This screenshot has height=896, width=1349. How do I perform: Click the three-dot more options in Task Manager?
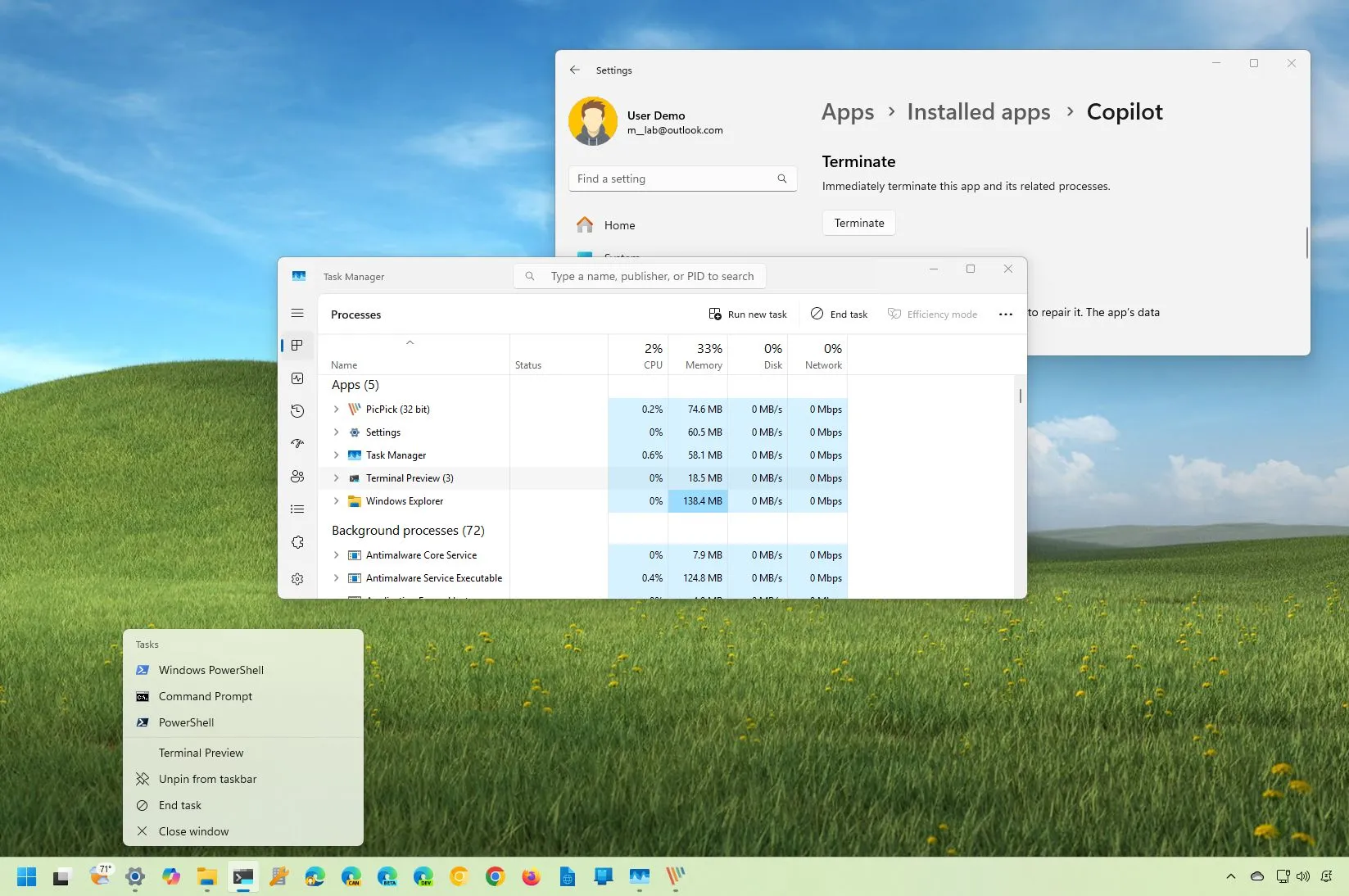click(x=1006, y=315)
